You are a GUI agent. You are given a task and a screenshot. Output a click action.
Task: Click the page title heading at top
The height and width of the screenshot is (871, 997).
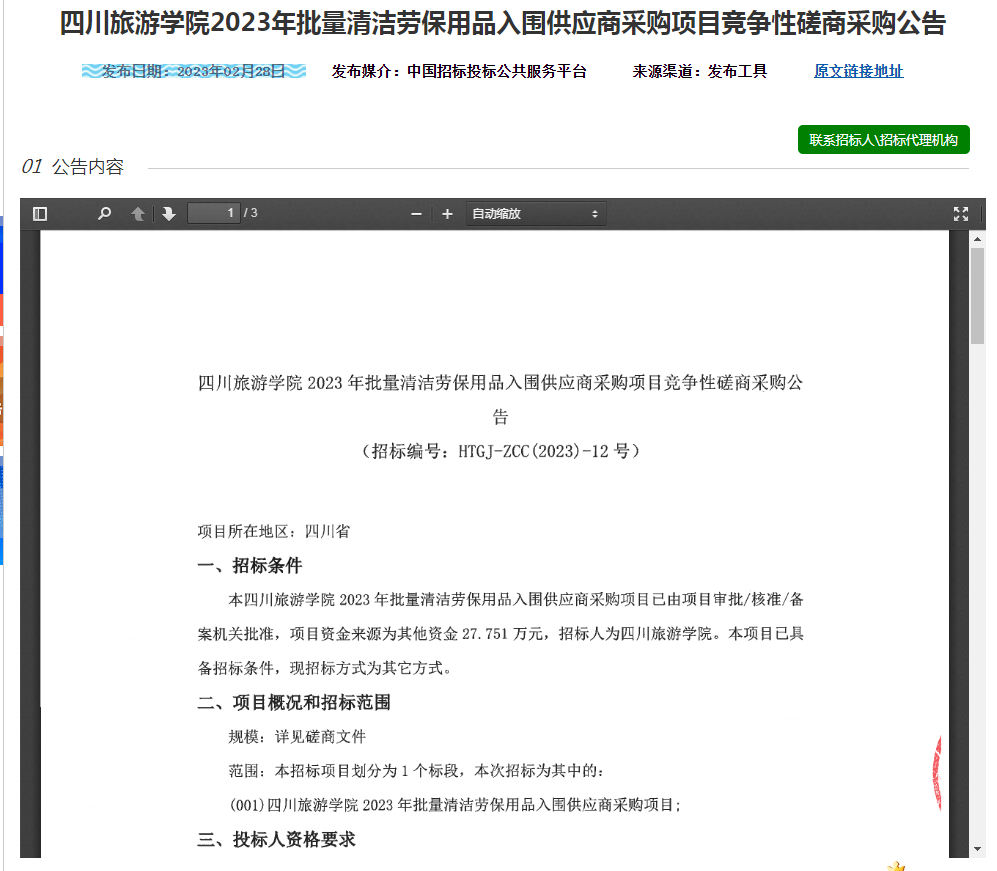click(x=503, y=24)
